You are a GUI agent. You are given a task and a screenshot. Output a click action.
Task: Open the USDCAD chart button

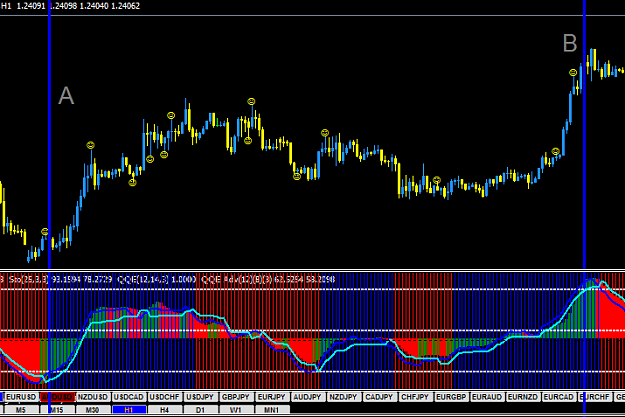coord(128,397)
